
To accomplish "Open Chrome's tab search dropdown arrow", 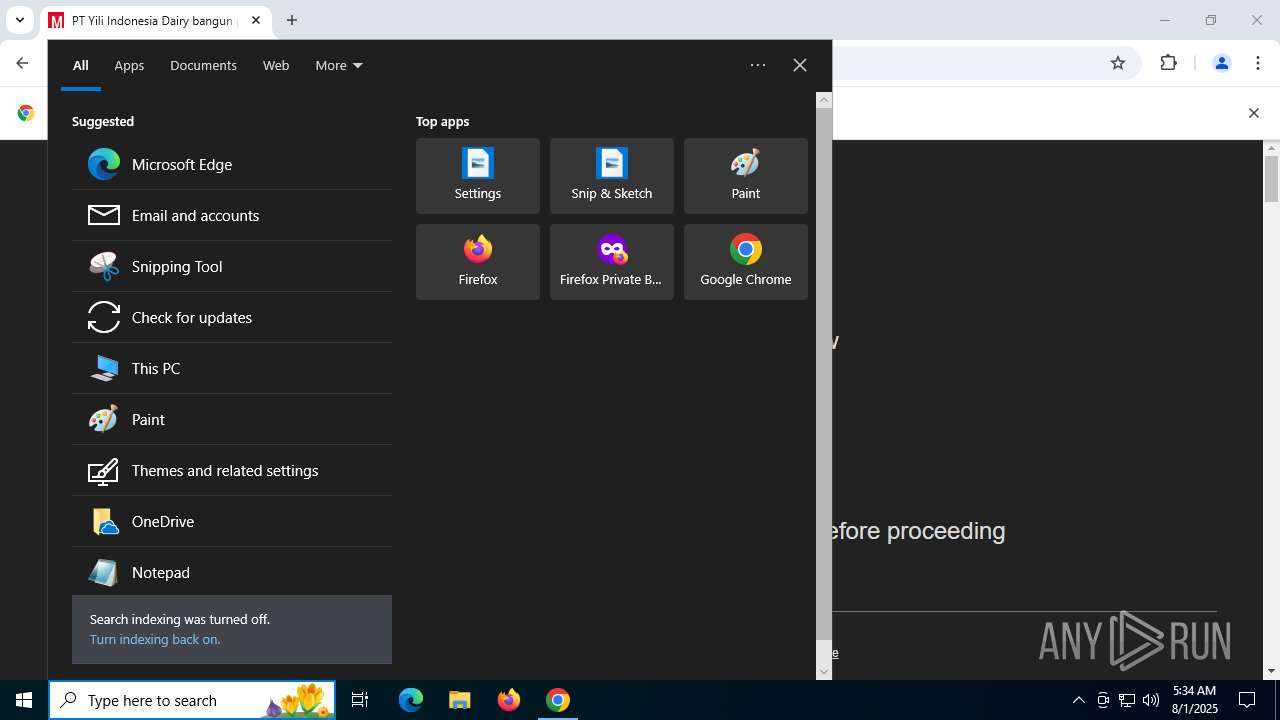I will tap(19, 20).
